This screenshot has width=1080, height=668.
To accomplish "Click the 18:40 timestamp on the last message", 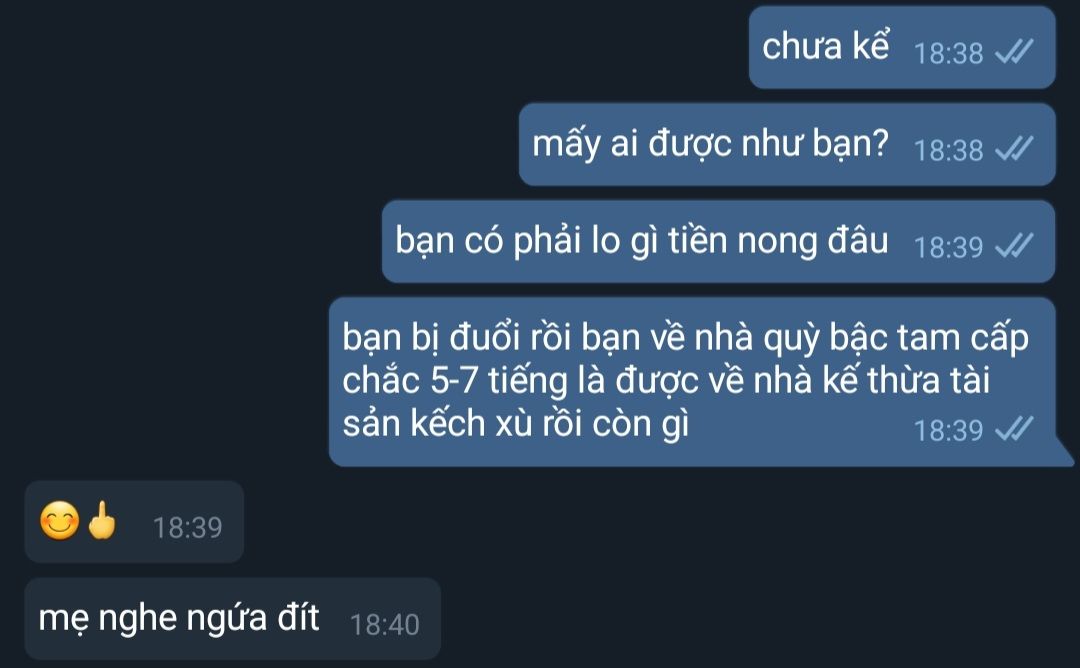I will (384, 625).
